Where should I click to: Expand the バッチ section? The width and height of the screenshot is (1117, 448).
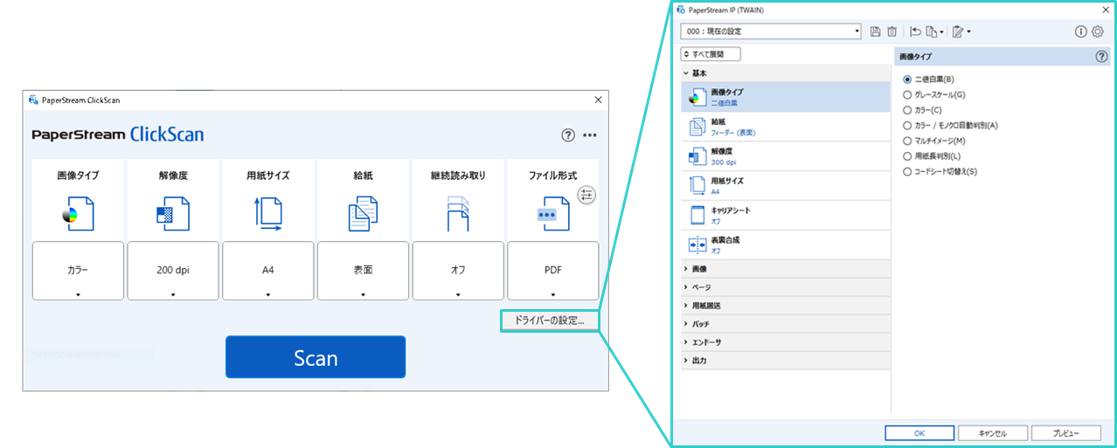(786, 324)
